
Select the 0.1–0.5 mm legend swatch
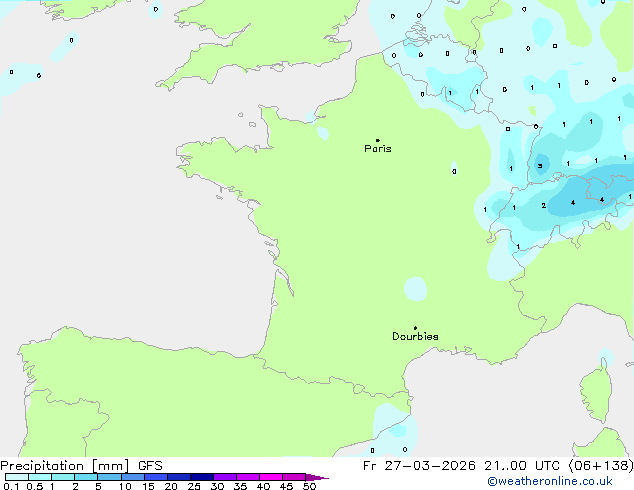[x=17, y=477]
